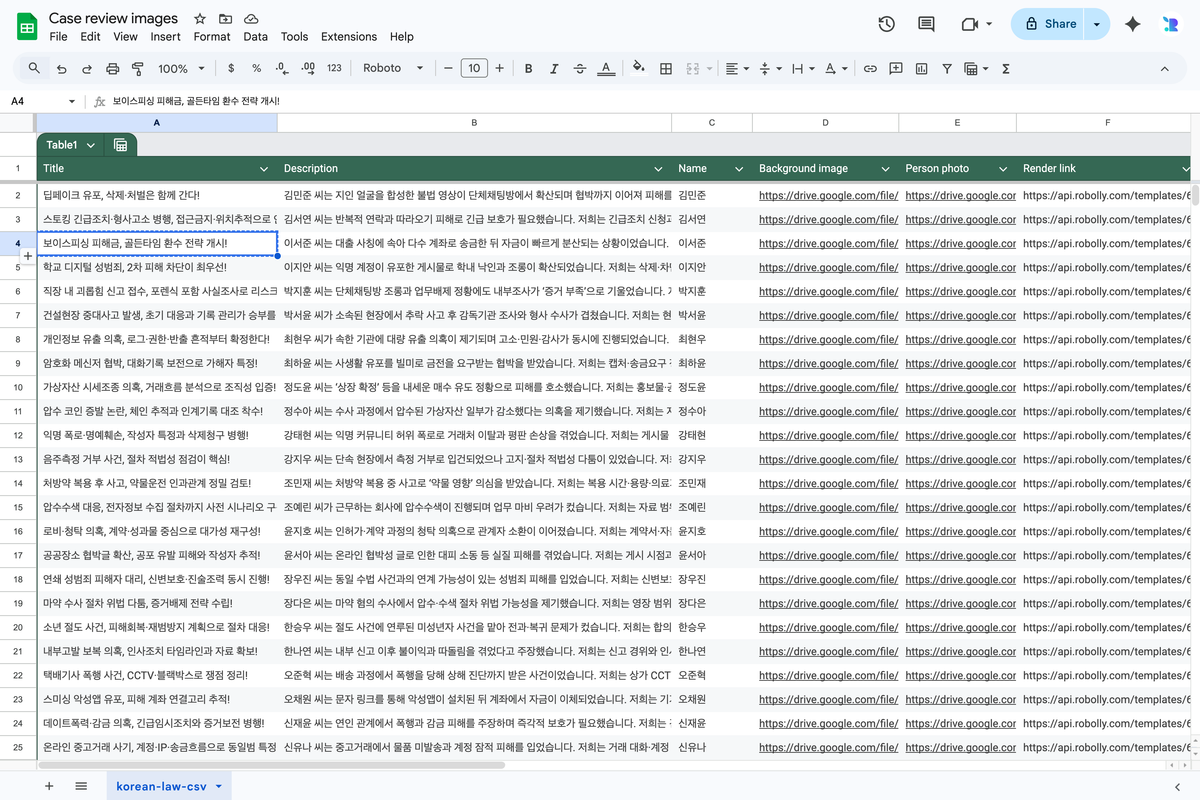
Task: Apply the Functions (Σ) tool
Action: pyautogui.click(x=1006, y=68)
